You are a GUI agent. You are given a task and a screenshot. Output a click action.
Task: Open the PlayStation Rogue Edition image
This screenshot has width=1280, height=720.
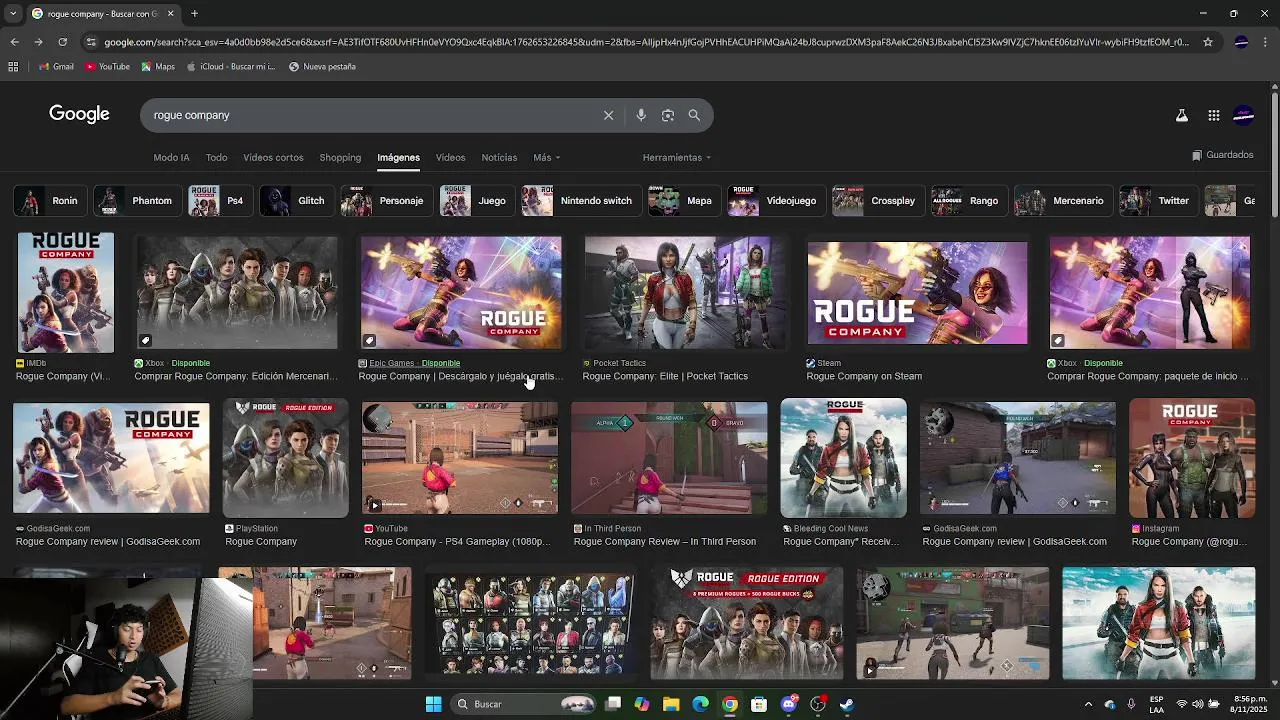[285, 458]
